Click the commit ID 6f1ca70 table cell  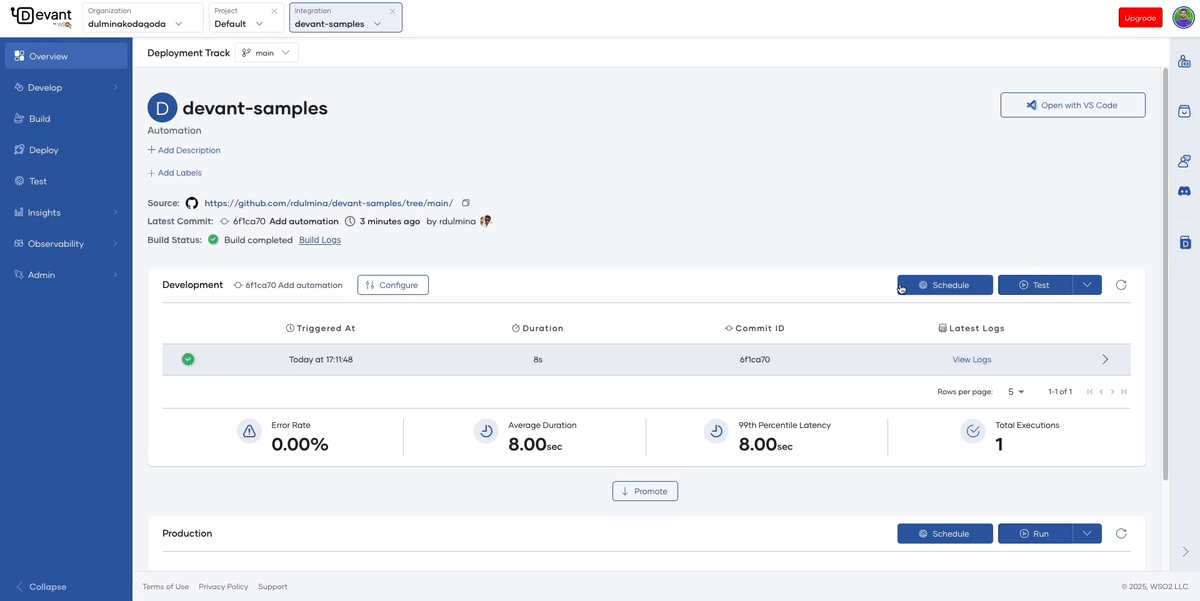tap(755, 359)
